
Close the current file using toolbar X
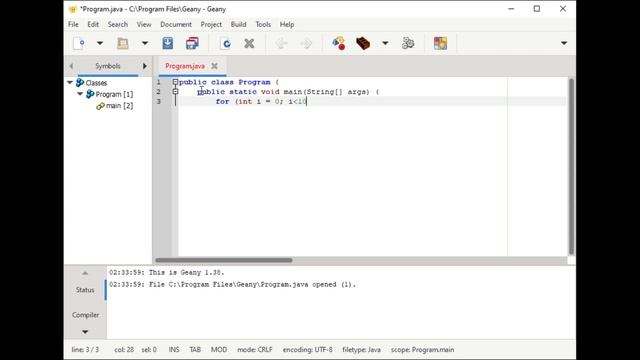click(249, 43)
